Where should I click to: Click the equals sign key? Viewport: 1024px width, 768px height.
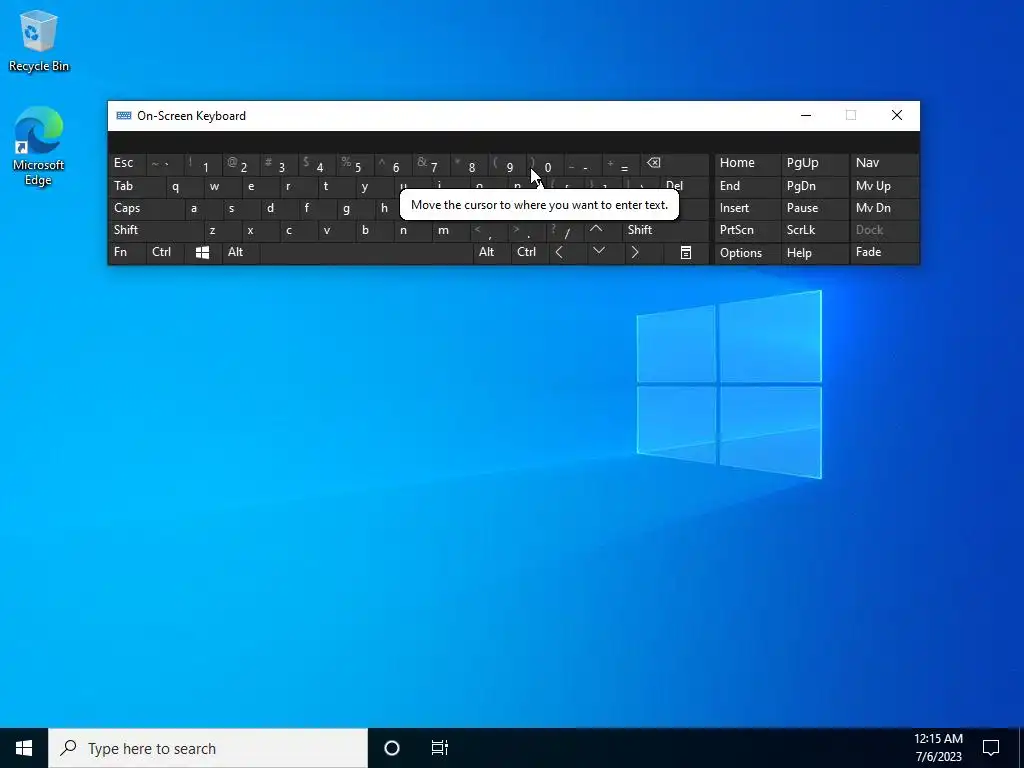click(x=621, y=165)
